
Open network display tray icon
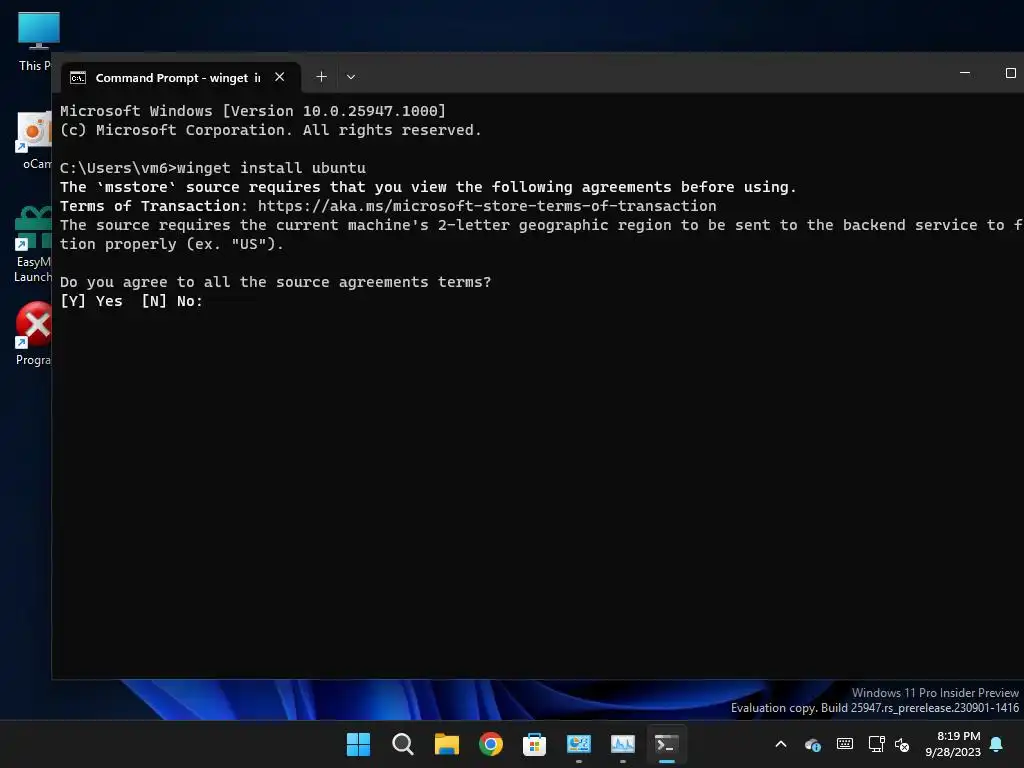(876, 744)
